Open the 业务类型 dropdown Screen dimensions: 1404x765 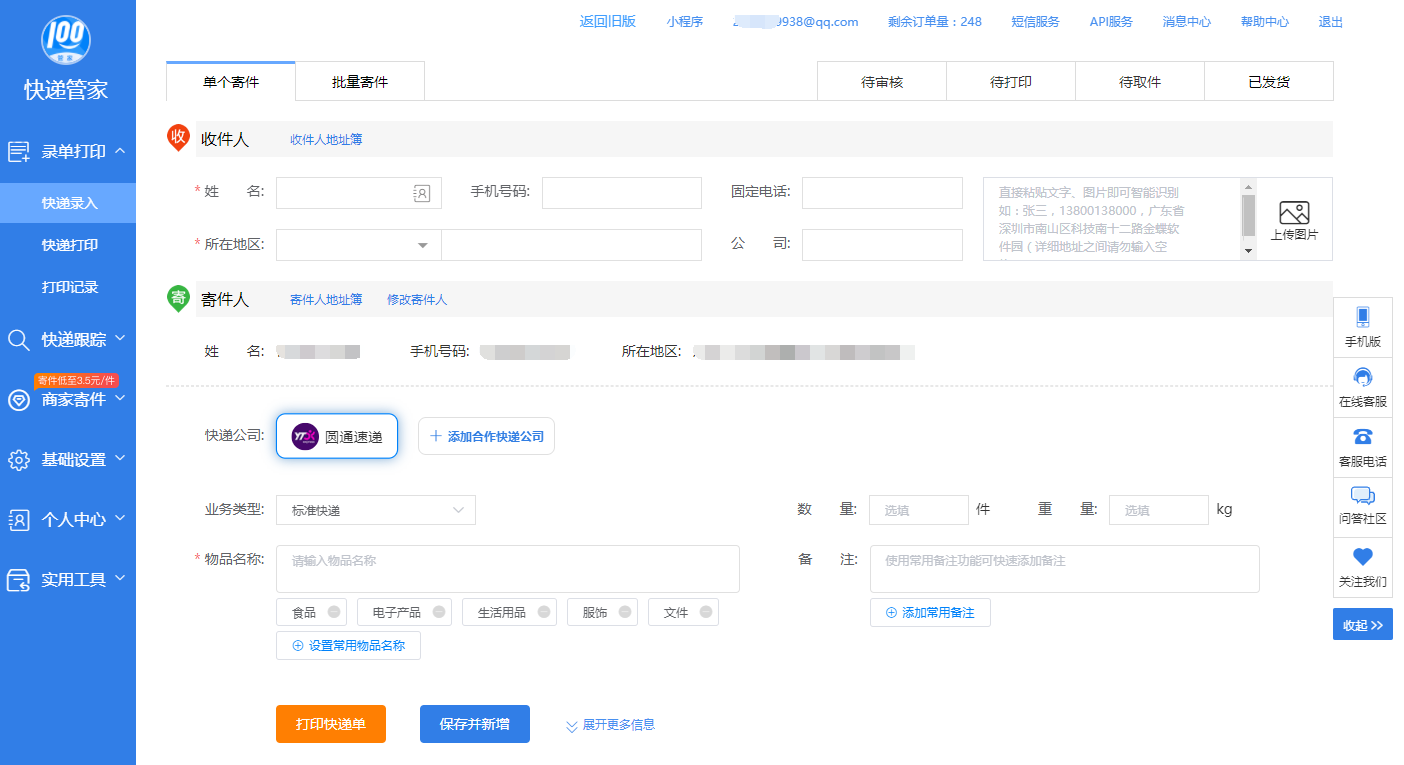(x=375, y=510)
